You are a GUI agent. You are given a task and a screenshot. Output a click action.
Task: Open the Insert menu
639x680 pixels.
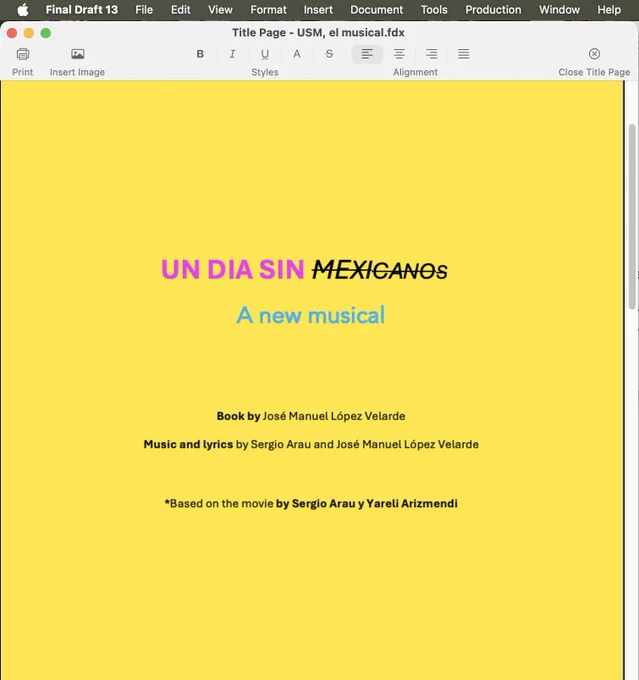coord(318,10)
